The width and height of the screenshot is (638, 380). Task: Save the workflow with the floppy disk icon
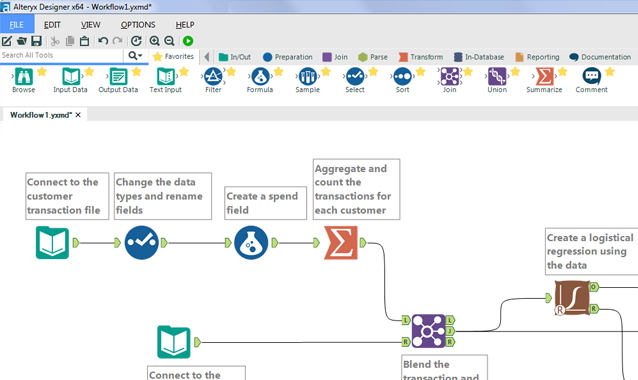[37, 41]
